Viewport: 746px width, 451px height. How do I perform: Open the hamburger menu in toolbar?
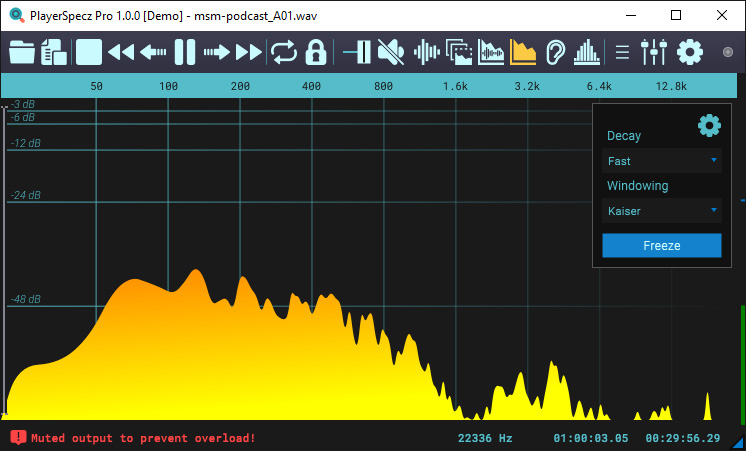622,51
